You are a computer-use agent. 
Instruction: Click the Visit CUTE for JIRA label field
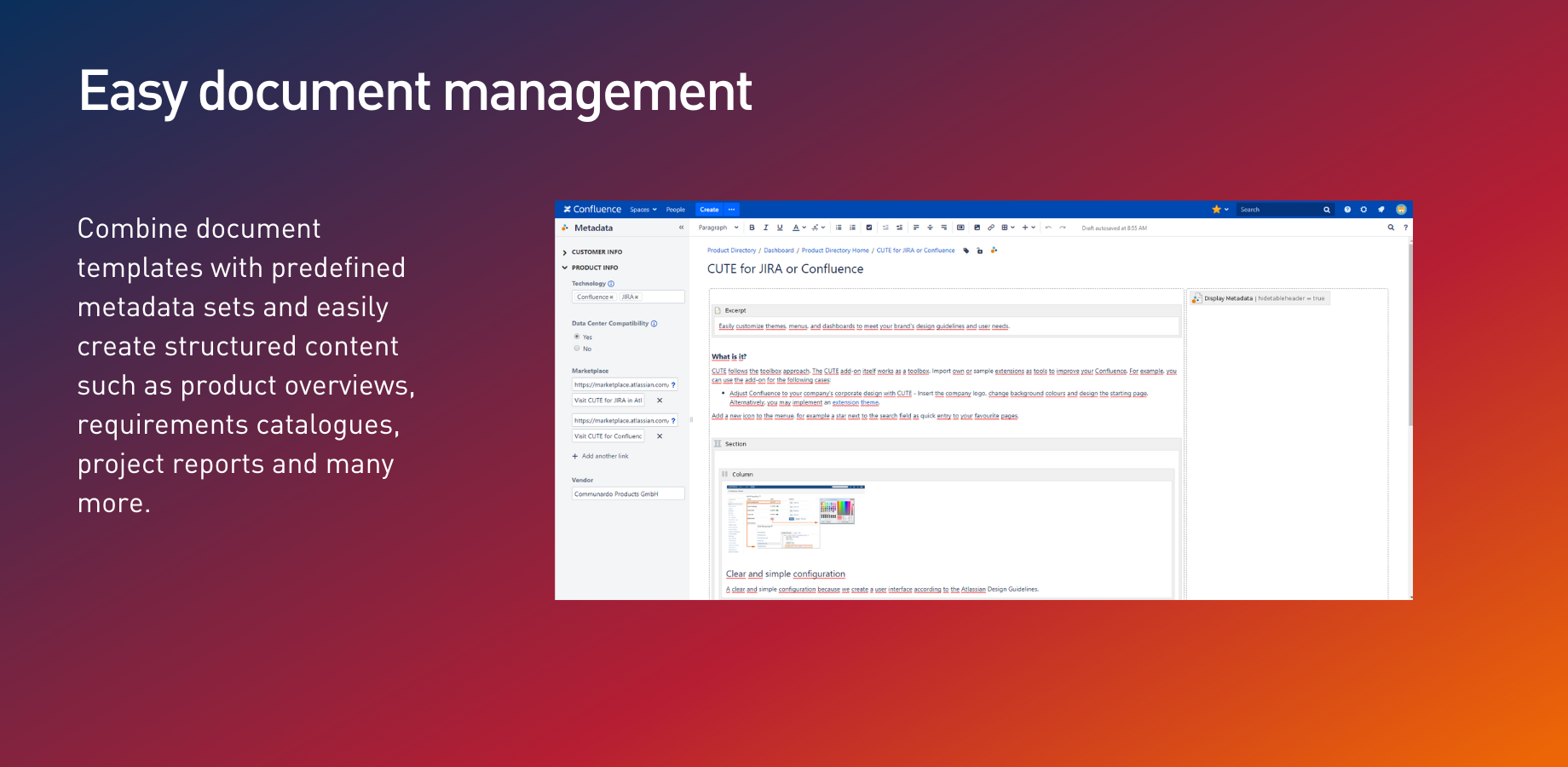click(608, 401)
